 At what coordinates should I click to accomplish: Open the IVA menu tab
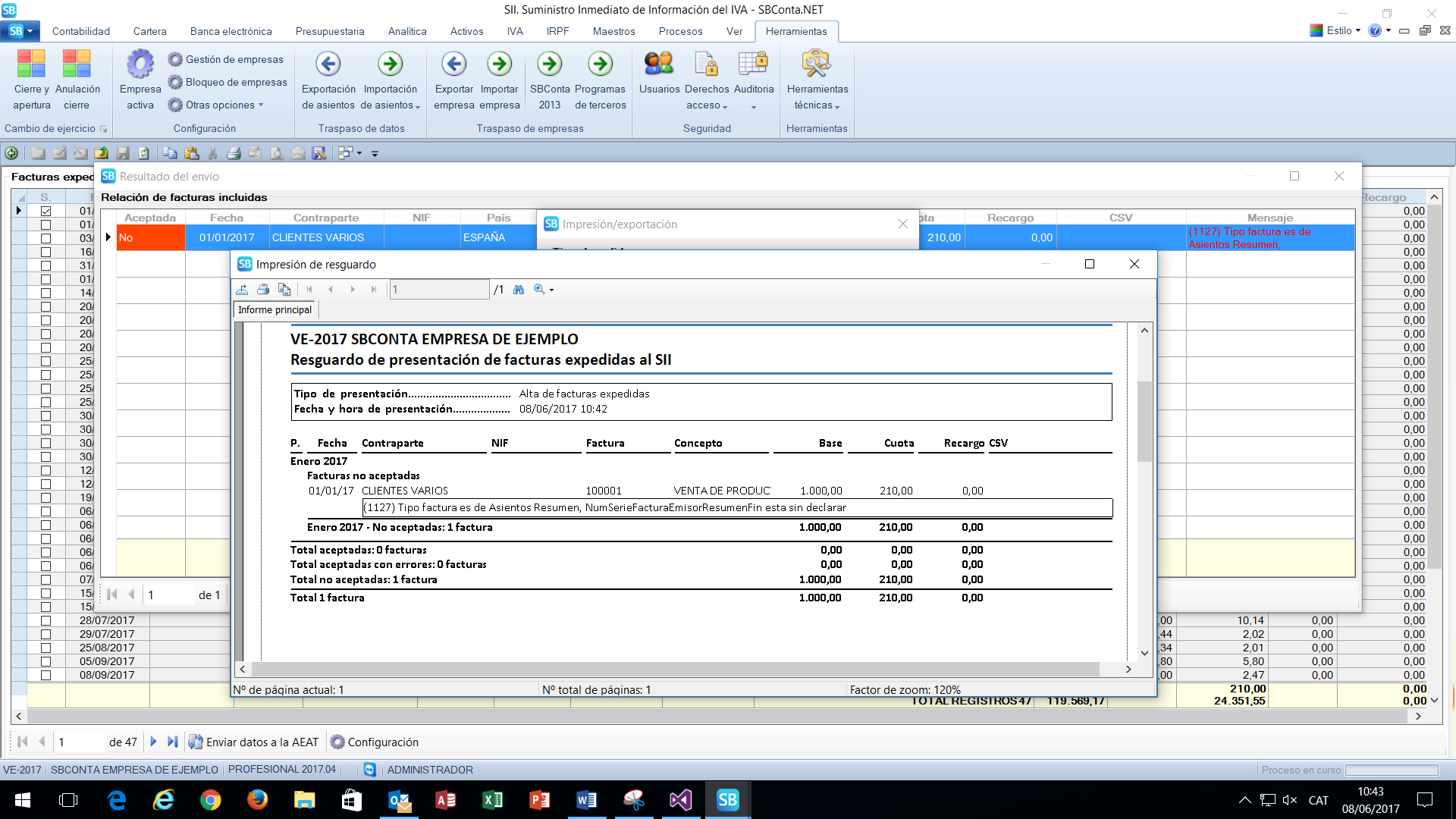[x=515, y=31]
